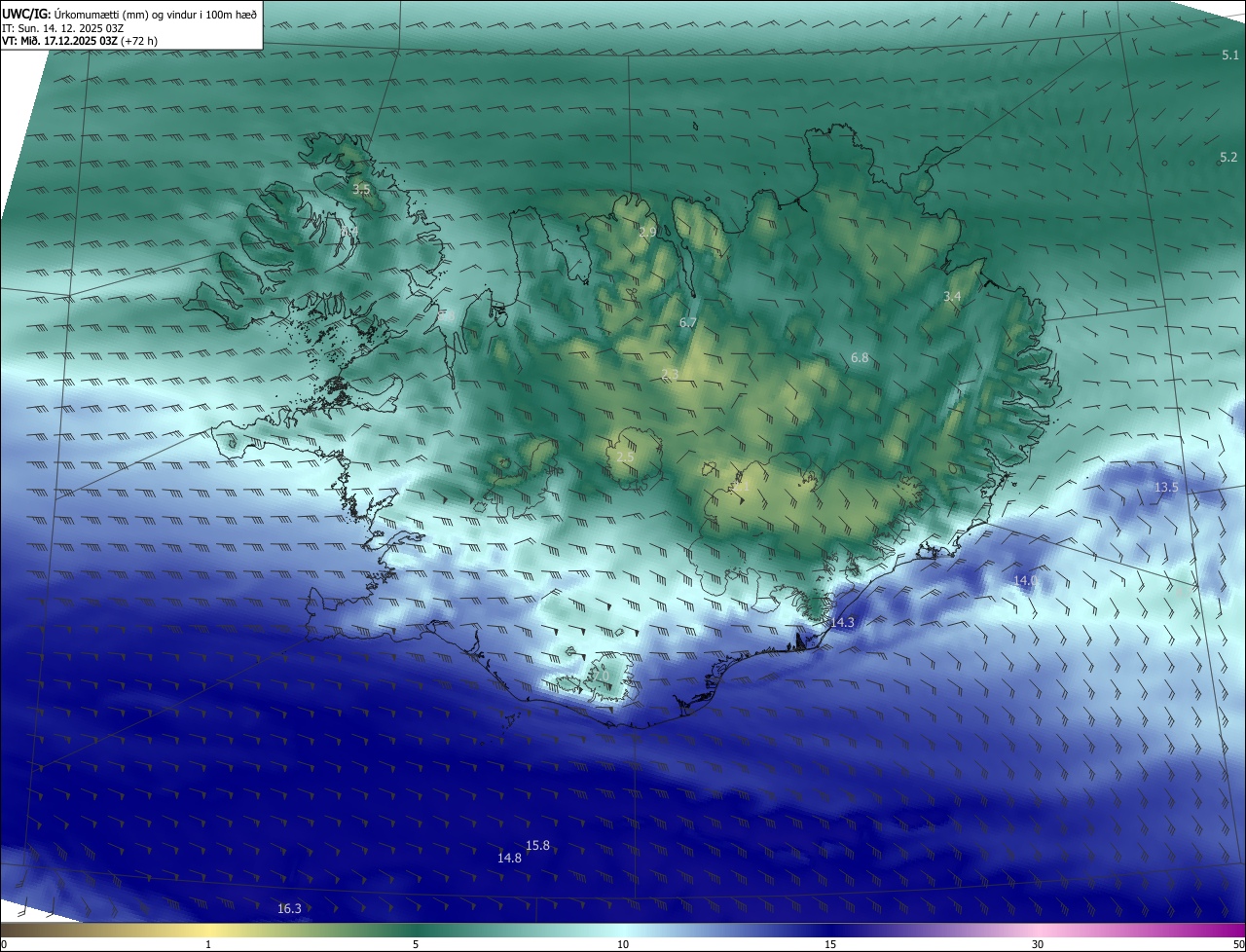Image resolution: width=1246 pixels, height=952 pixels.
Task: Click the 16.3 value in the ocean
Action: (x=289, y=908)
